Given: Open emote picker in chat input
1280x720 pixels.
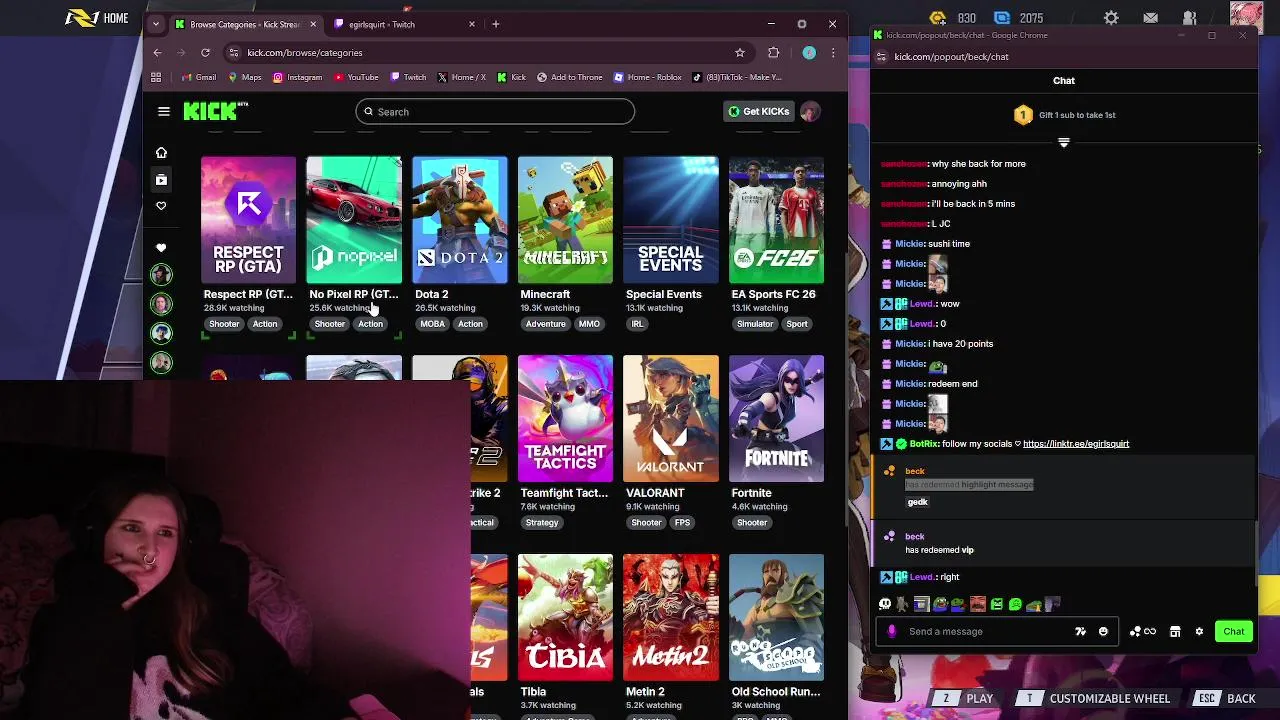Looking at the screenshot, I should click(1103, 632).
